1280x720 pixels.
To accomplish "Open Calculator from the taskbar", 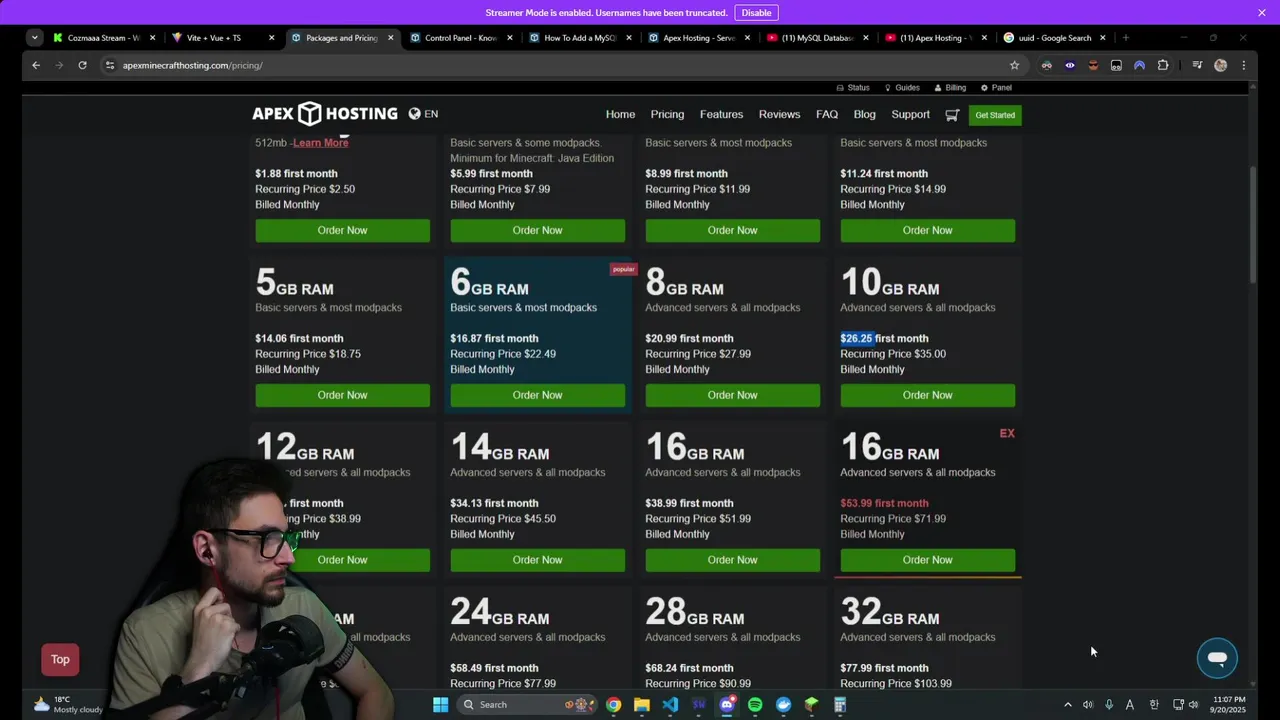I will [840, 705].
